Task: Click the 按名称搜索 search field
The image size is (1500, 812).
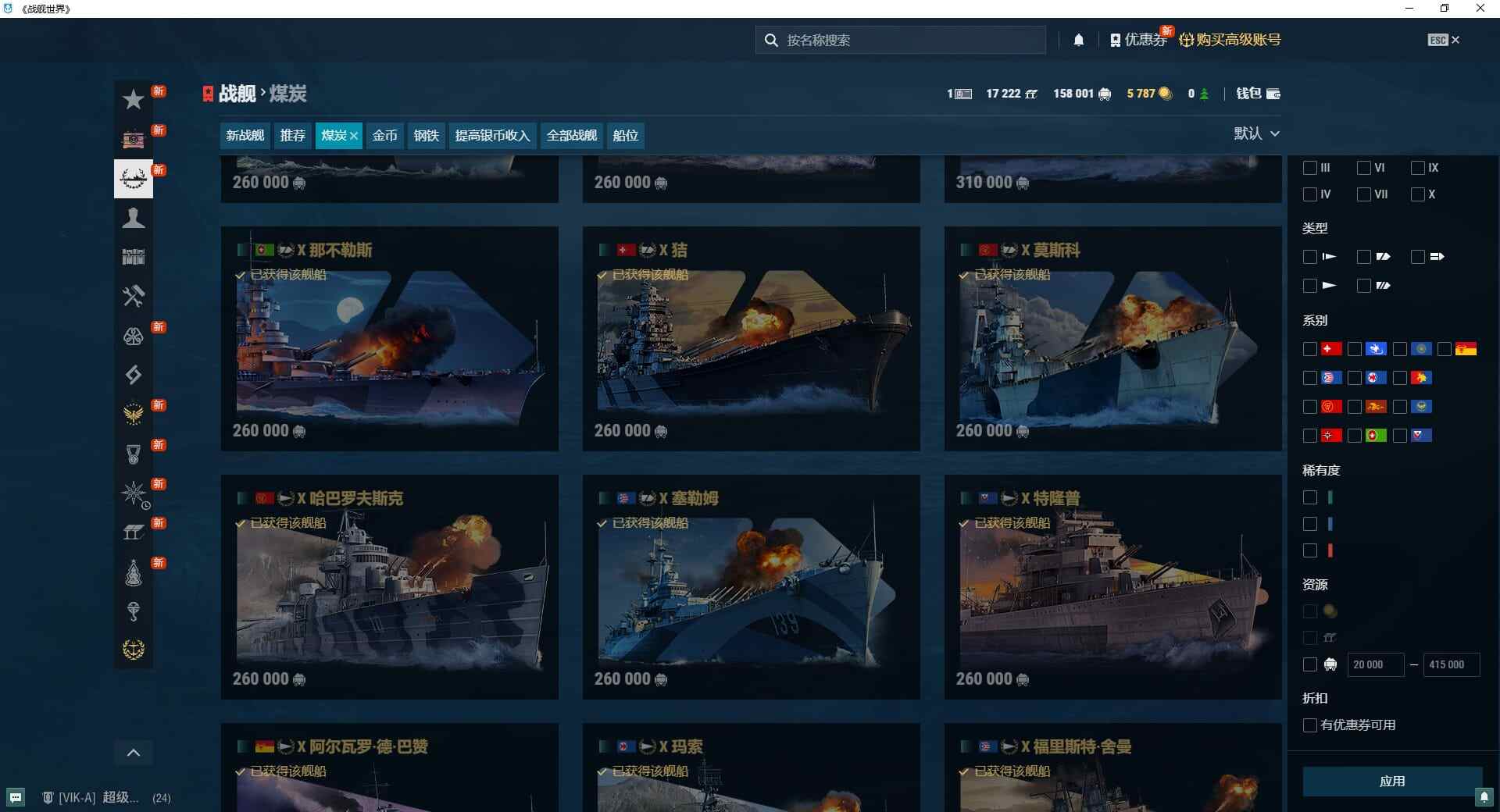Action: tap(898, 39)
